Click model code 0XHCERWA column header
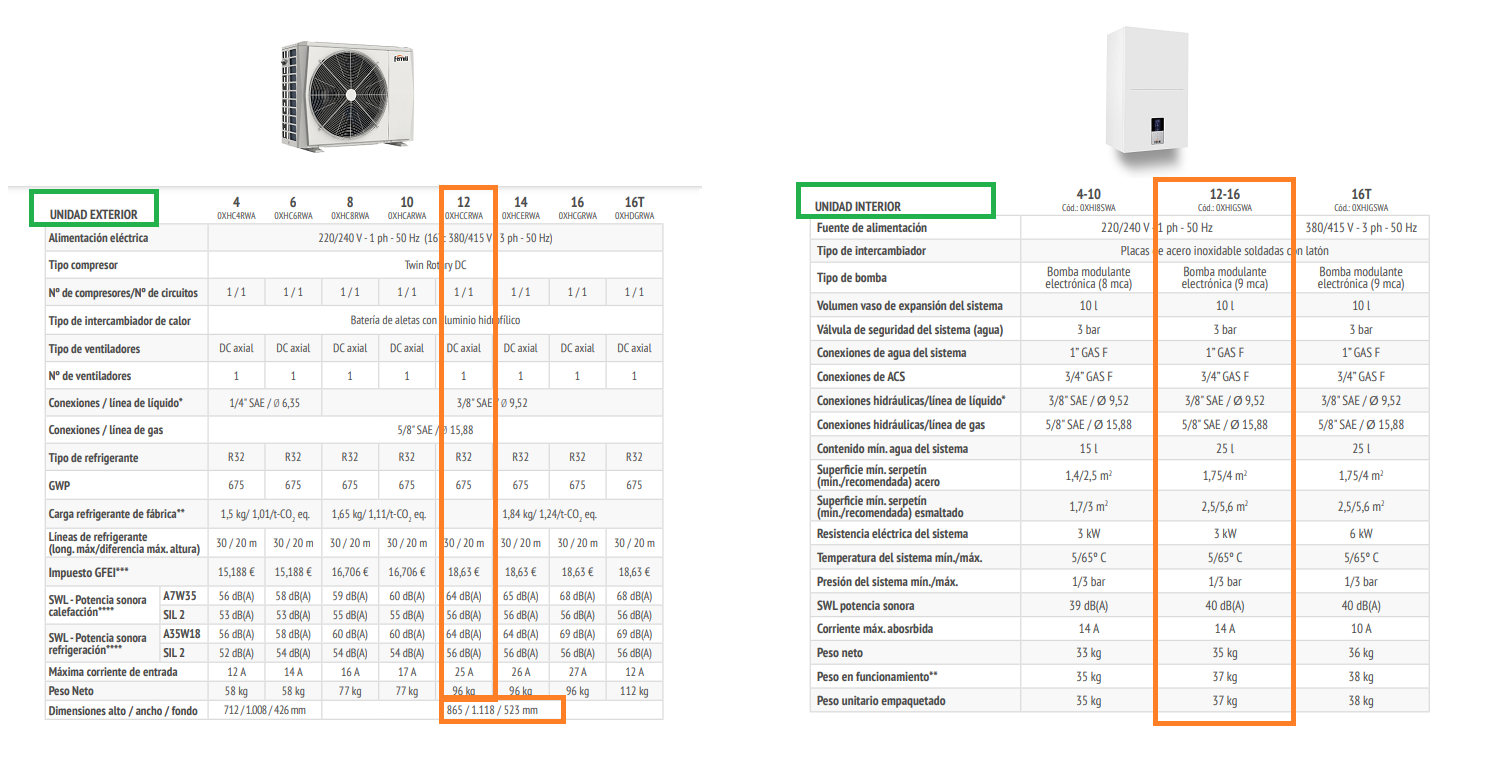Image resolution: width=1490 pixels, height=776 pixels. pos(521,215)
